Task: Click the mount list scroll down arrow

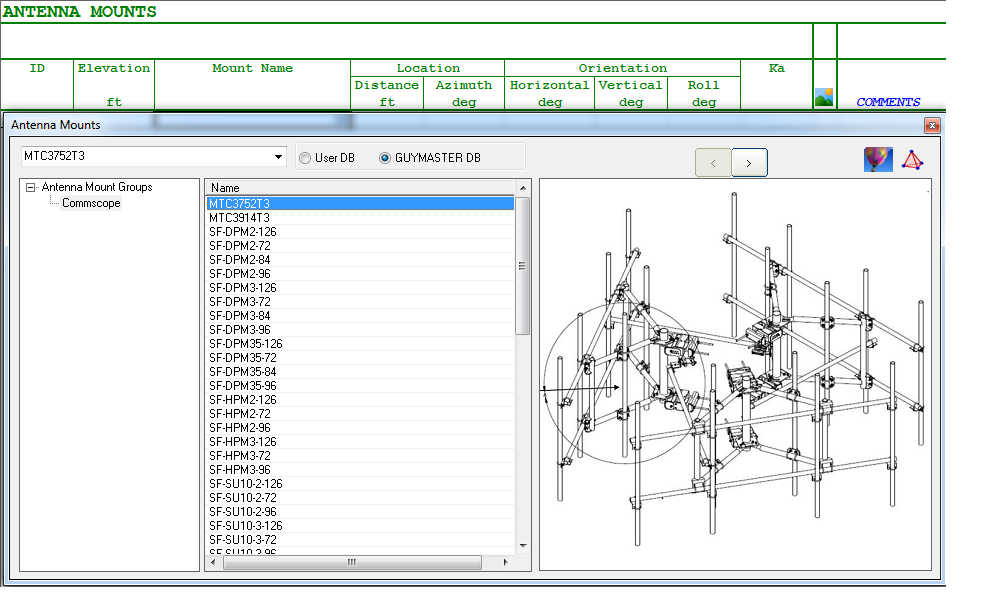Action: pyautogui.click(x=523, y=545)
